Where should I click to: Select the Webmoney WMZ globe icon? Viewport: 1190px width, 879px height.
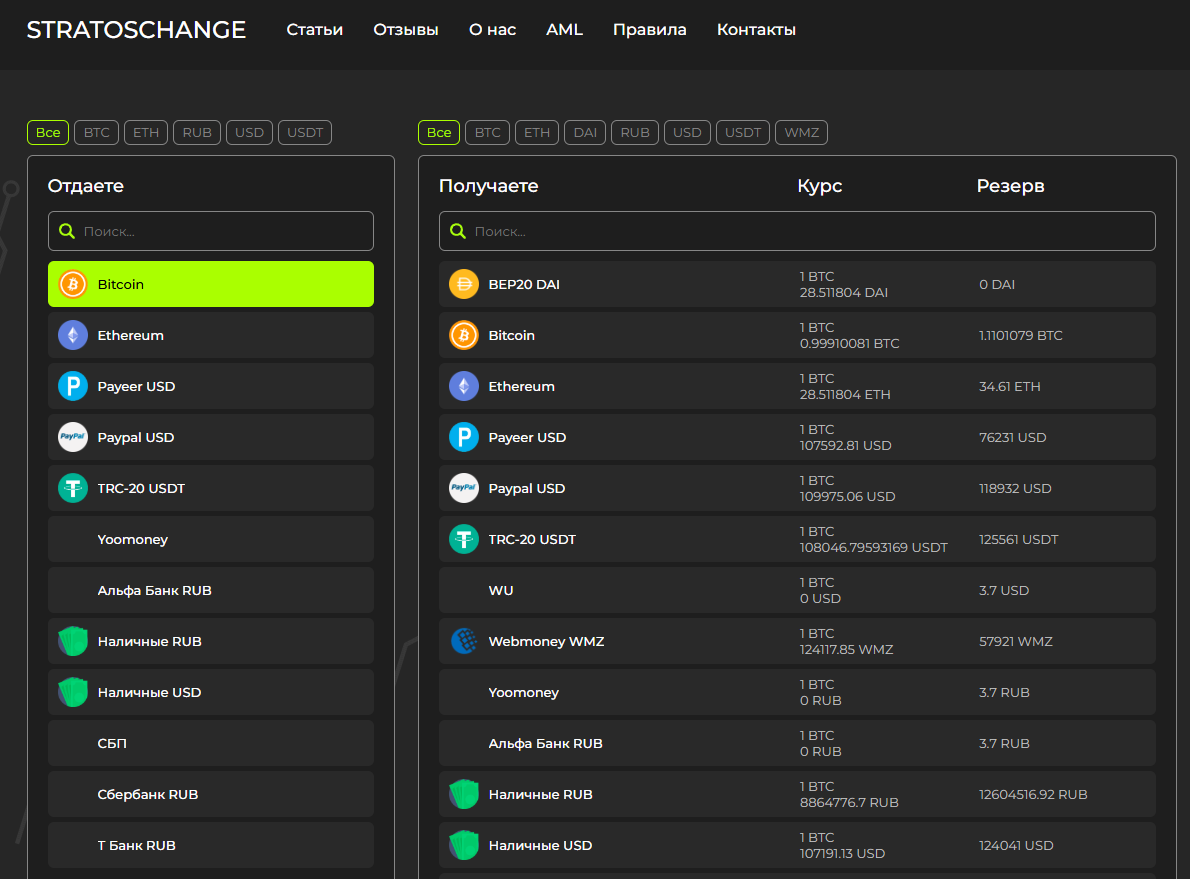click(464, 641)
